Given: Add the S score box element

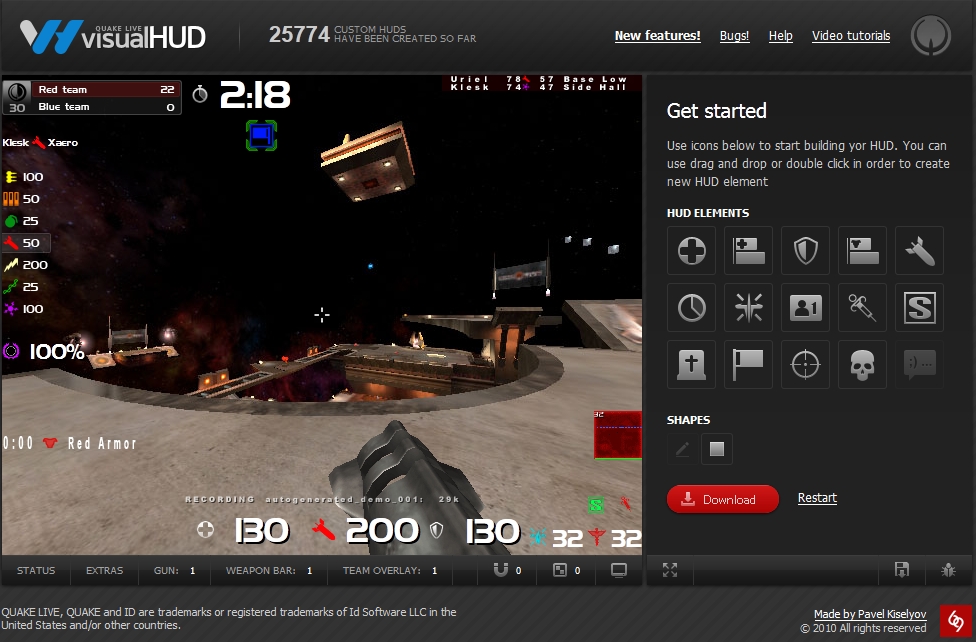Looking at the screenshot, I should 919,308.
